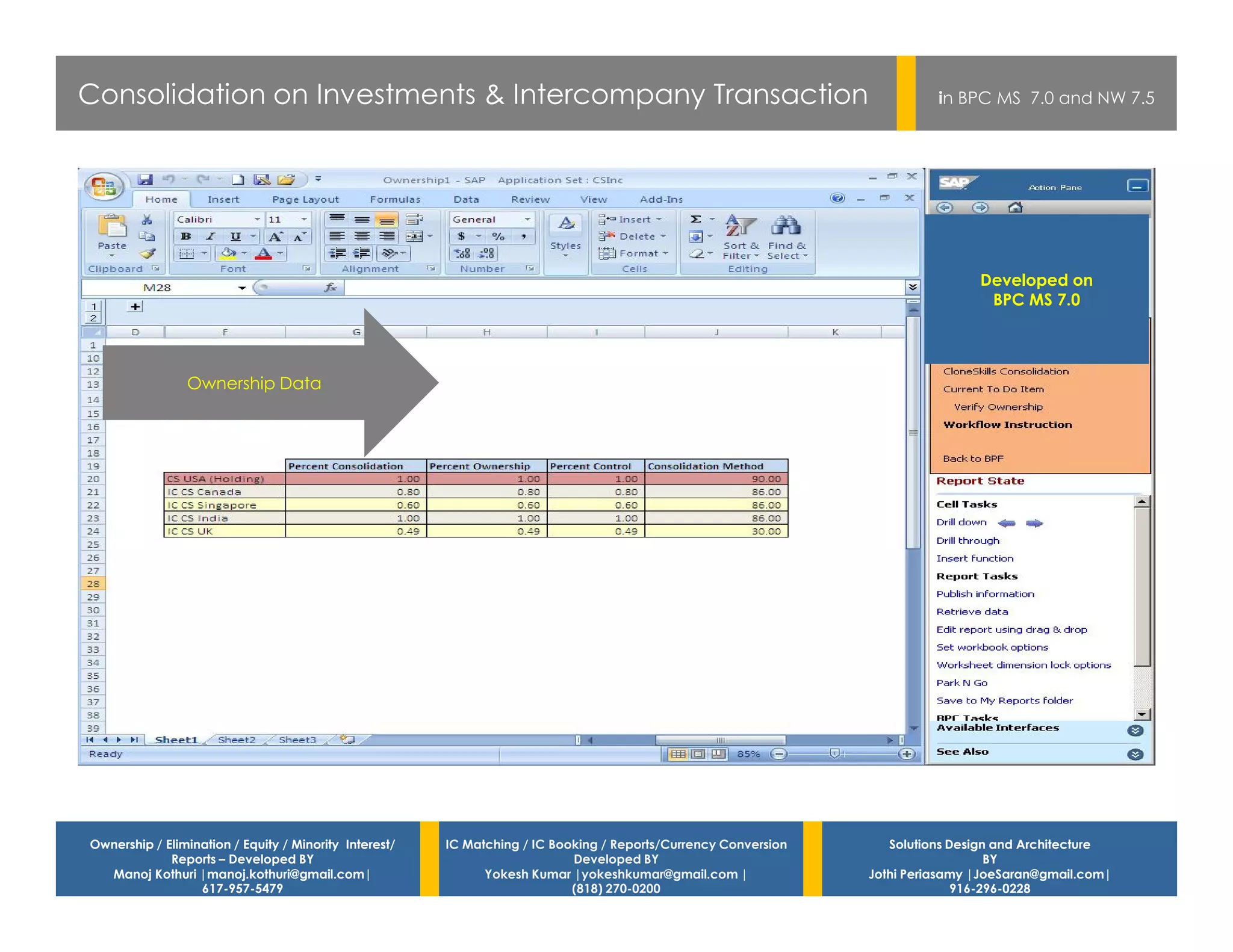Open the font name dropdown Calibri
The image size is (1233, 952).
pyautogui.click(x=257, y=220)
